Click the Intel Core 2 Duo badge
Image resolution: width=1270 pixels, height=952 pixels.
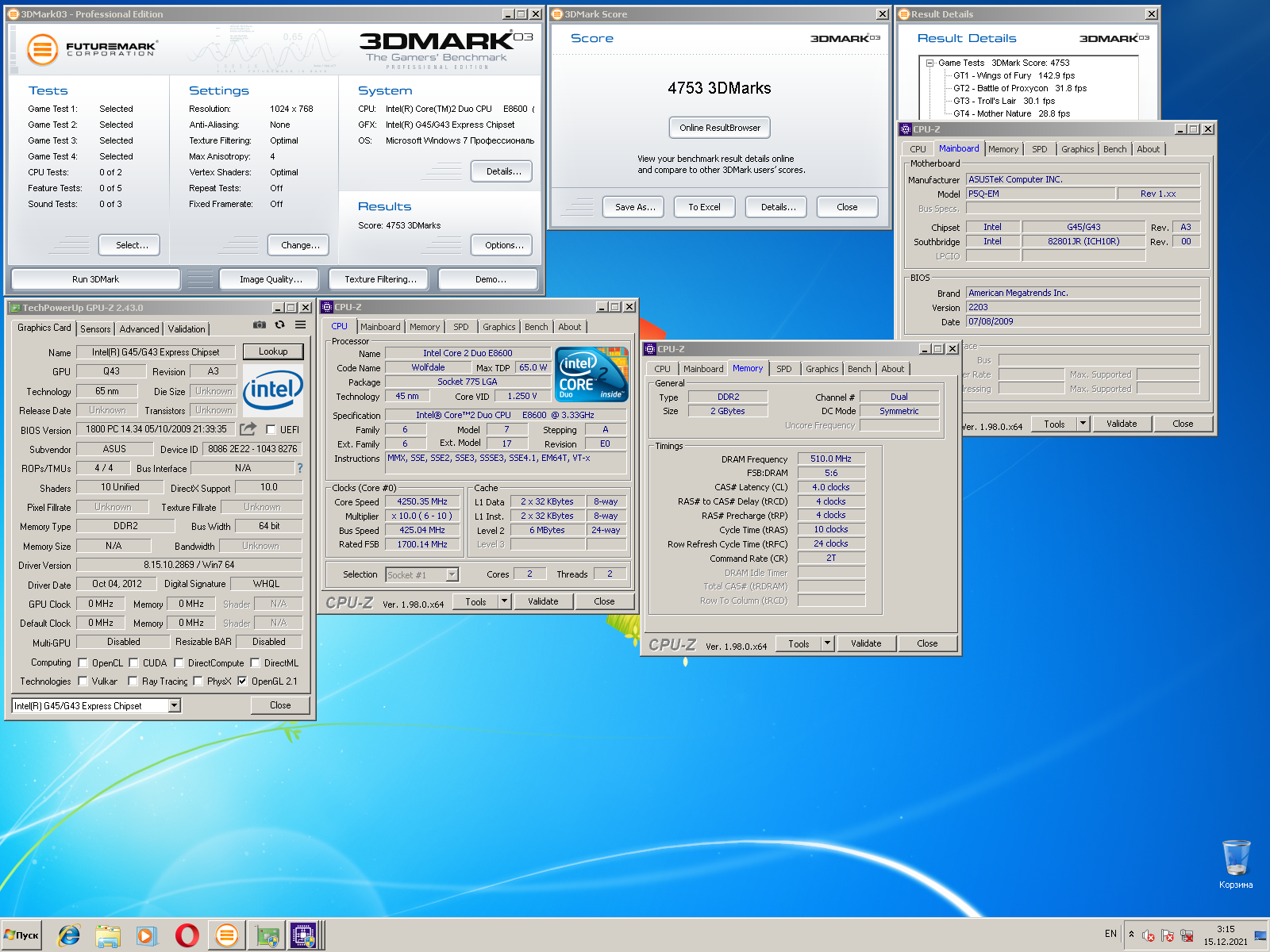[592, 374]
